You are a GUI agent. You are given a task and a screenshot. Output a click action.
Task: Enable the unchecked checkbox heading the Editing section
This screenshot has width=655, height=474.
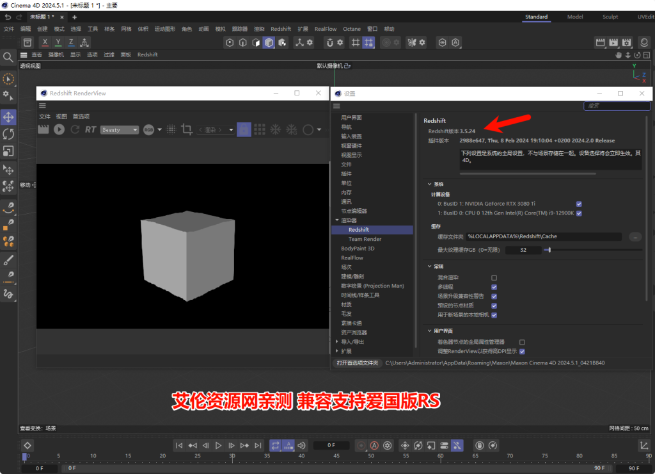click(x=494, y=278)
